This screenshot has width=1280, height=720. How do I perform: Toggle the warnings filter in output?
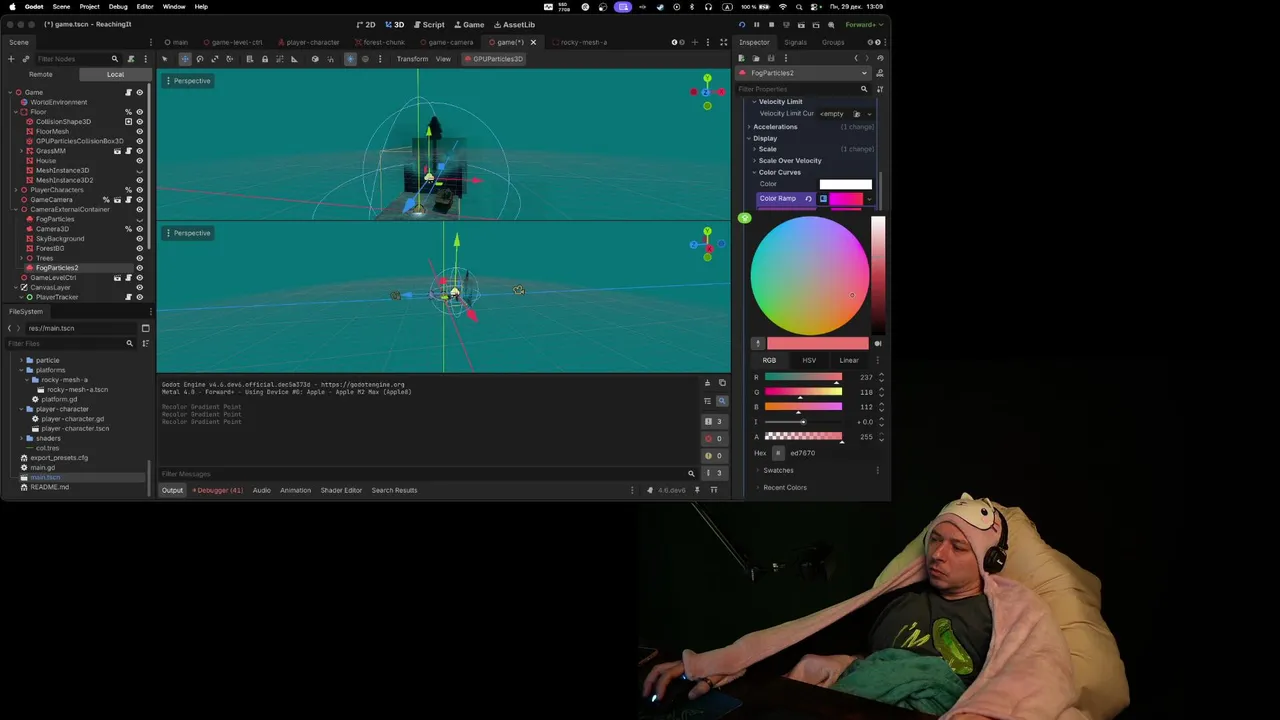pos(714,456)
